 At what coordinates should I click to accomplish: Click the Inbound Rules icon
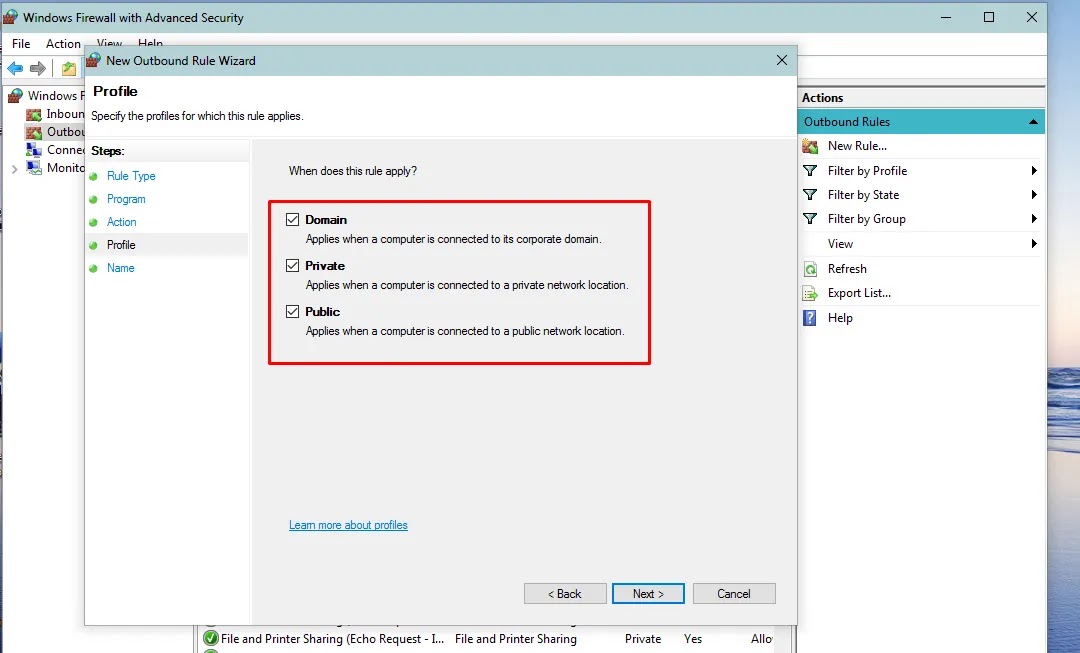34,114
